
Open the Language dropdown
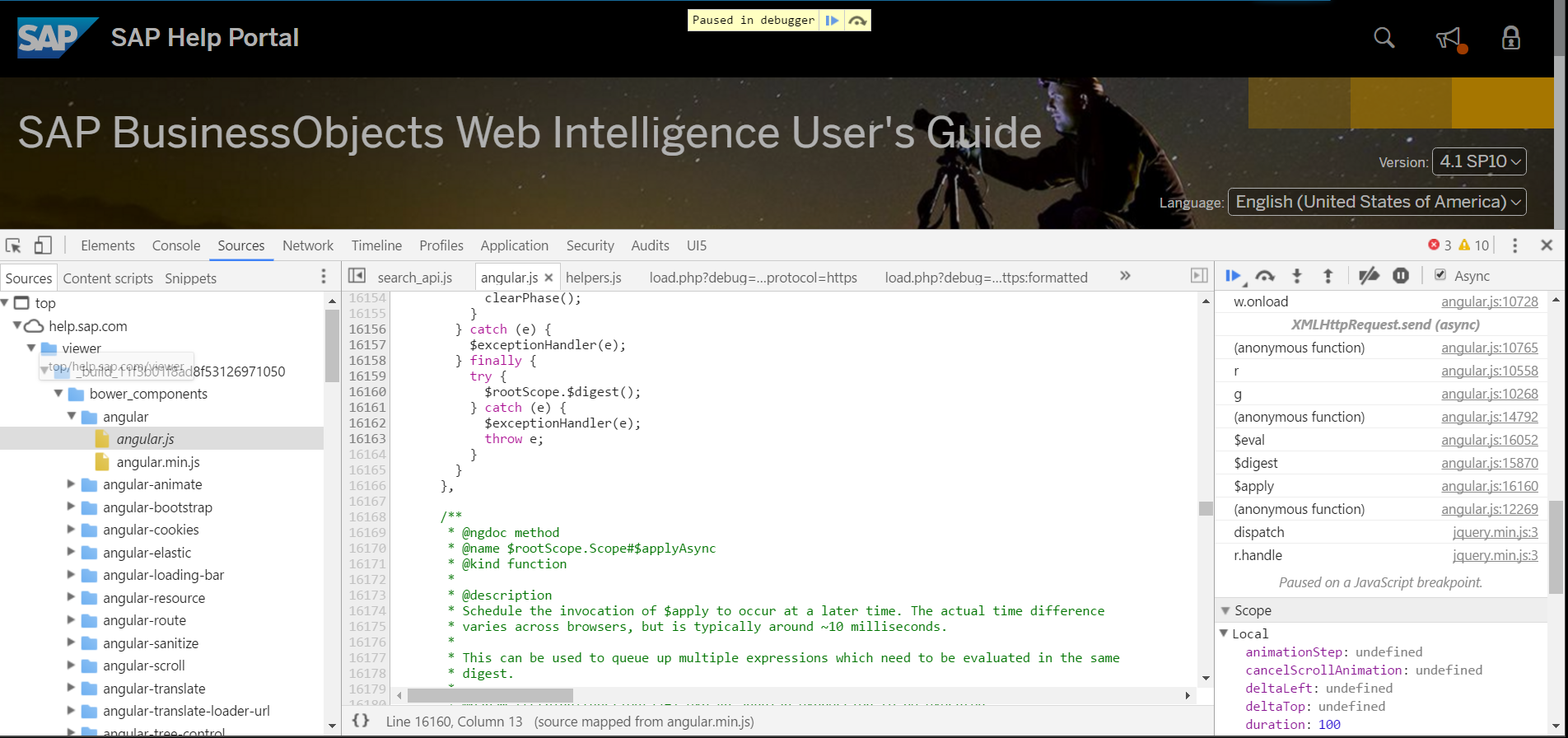(x=1377, y=202)
